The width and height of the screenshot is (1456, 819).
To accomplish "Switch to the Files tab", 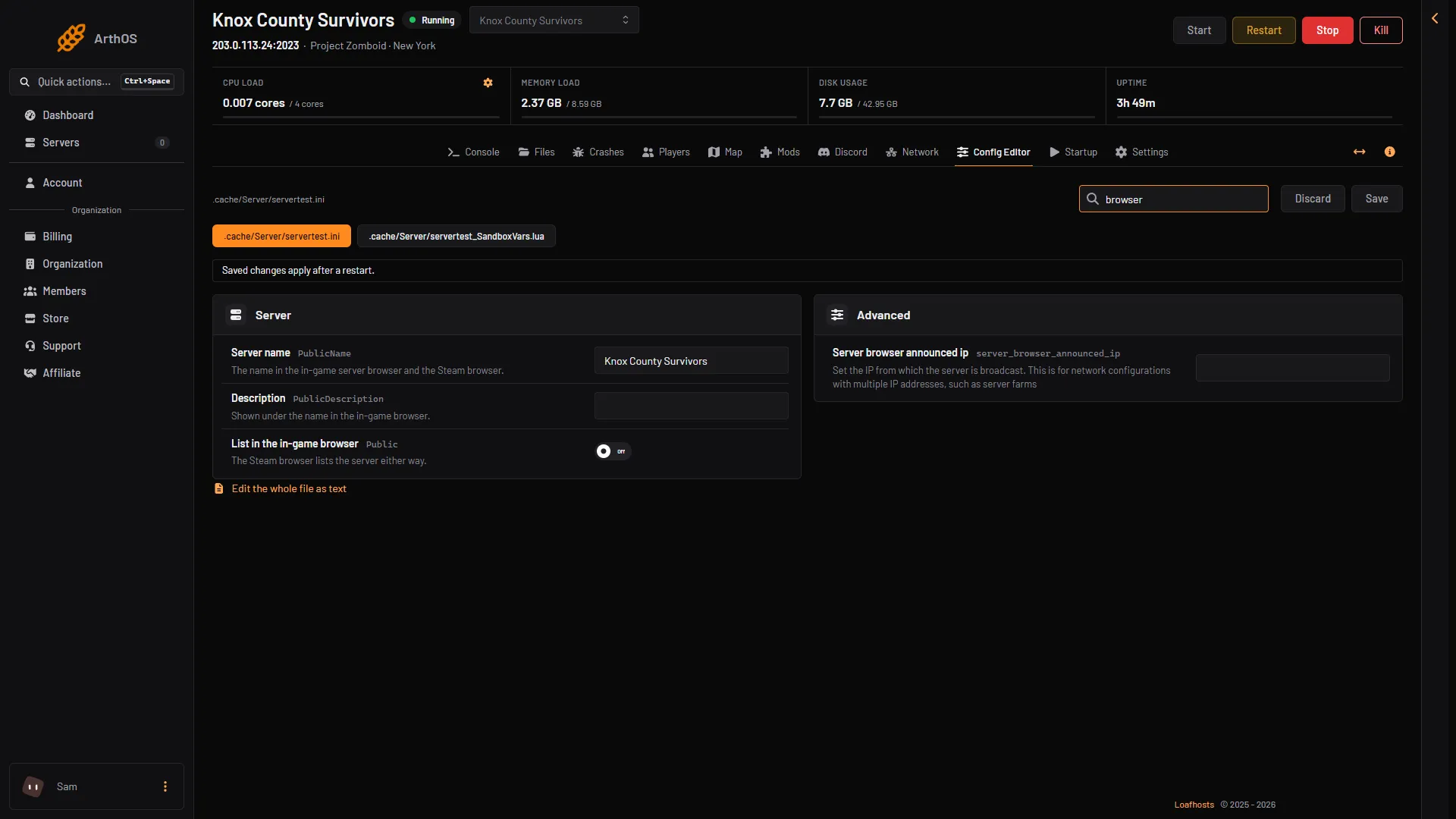I will tap(536, 152).
